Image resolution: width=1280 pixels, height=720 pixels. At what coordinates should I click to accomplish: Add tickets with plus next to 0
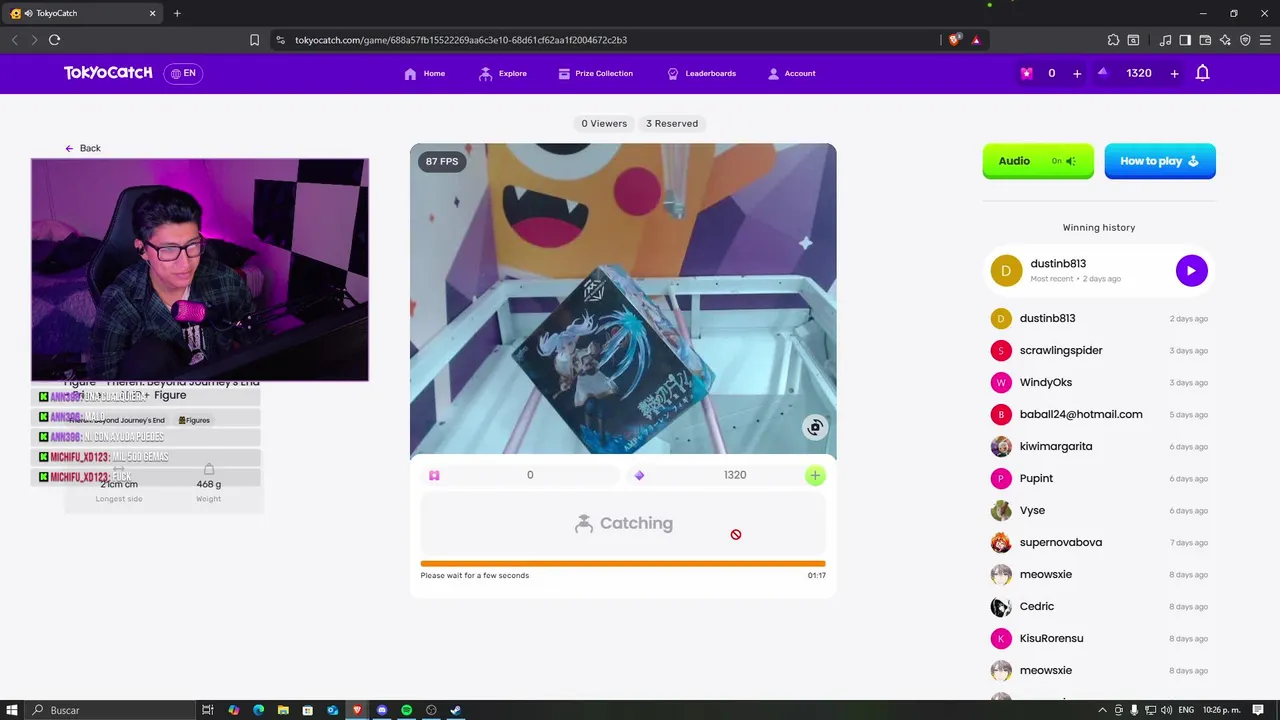pos(1077,73)
